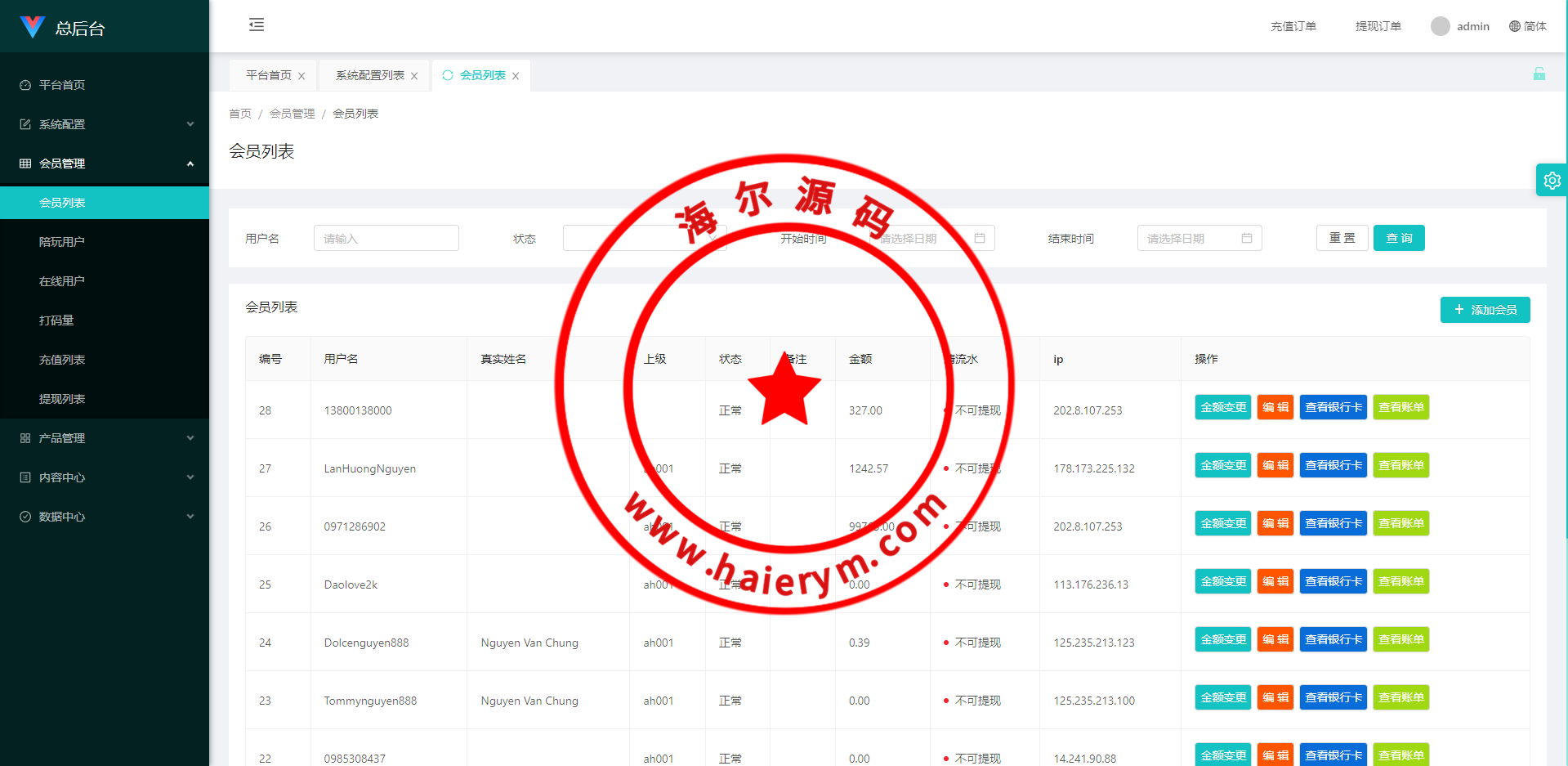Click the V logo in sidebar header
The height and width of the screenshot is (766, 1568).
click(x=33, y=27)
